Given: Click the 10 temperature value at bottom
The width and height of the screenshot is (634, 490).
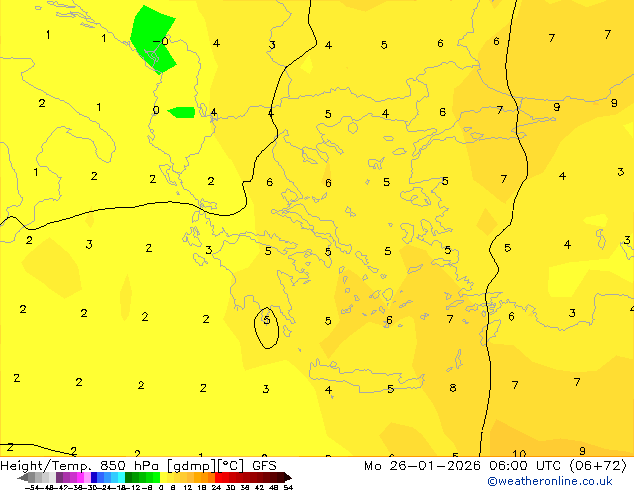Looking at the screenshot, I should tap(519, 454).
